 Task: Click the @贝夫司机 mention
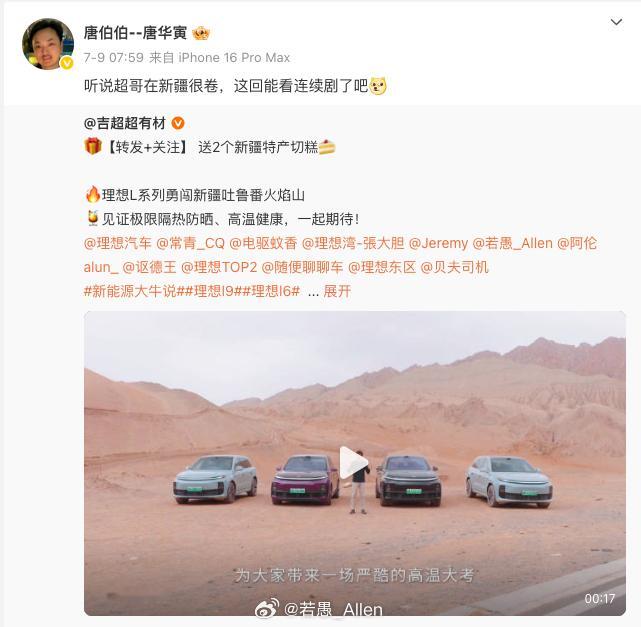tap(454, 267)
